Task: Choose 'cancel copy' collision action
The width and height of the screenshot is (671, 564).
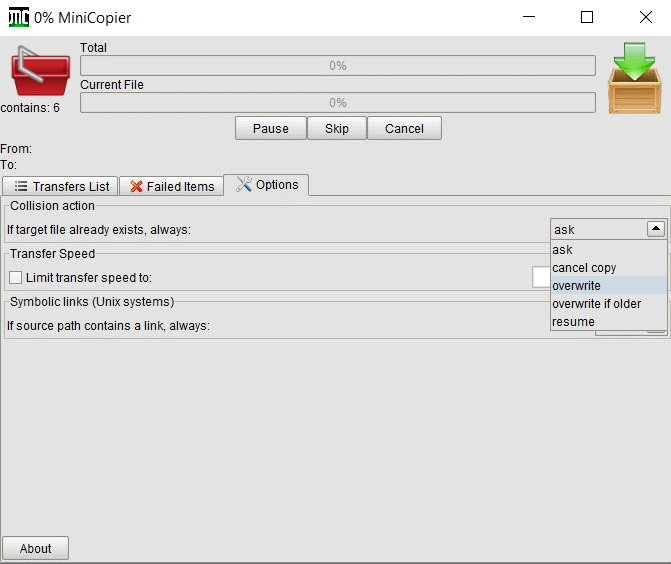Action: [609, 267]
